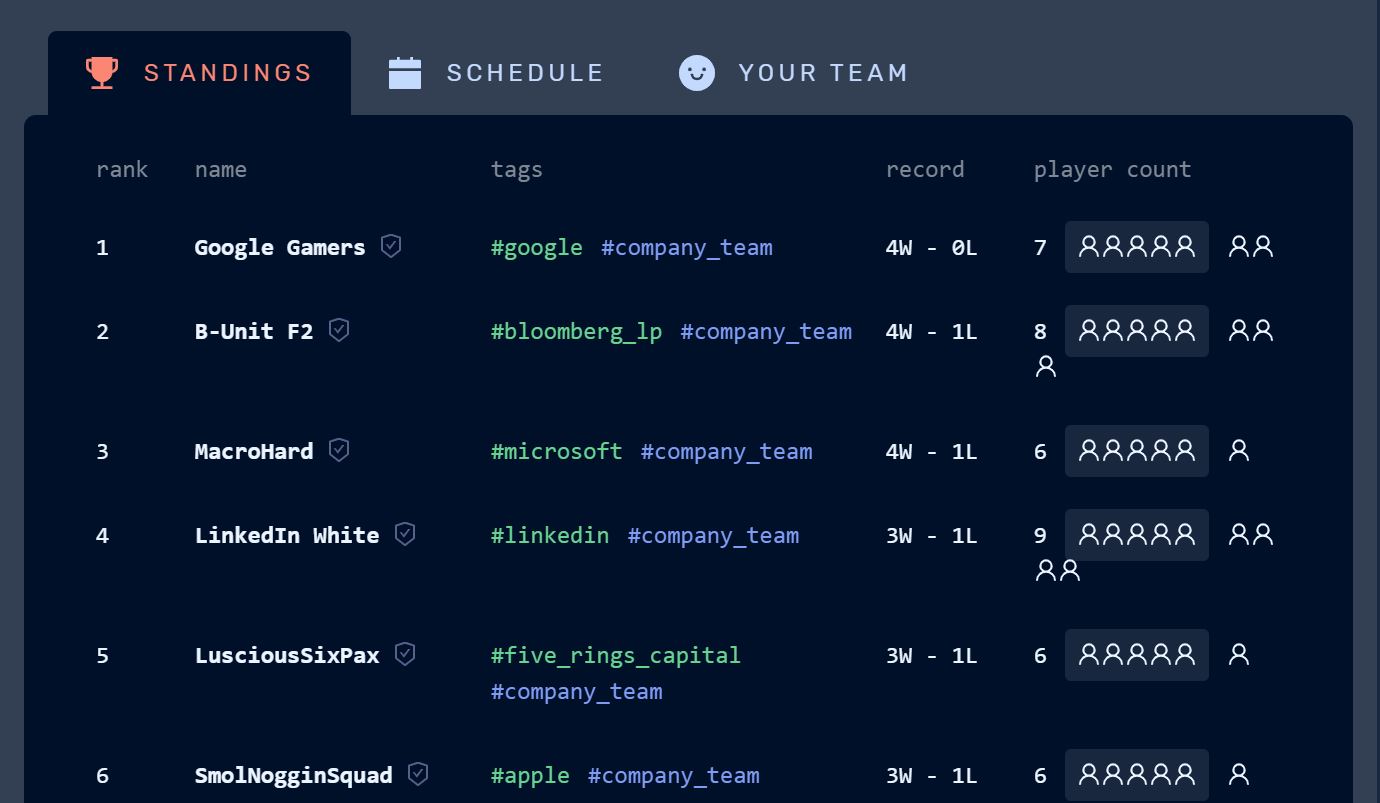1380x803 pixels.
Task: Open the B-Unit F2 team name
Action: [254, 332]
